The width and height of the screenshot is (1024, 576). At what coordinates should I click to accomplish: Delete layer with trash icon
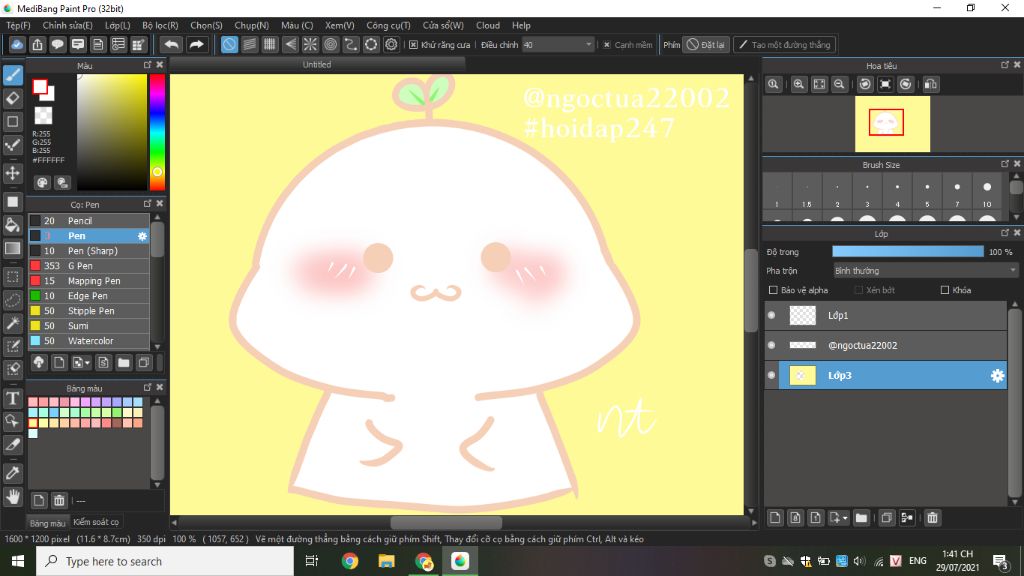[x=932, y=518]
